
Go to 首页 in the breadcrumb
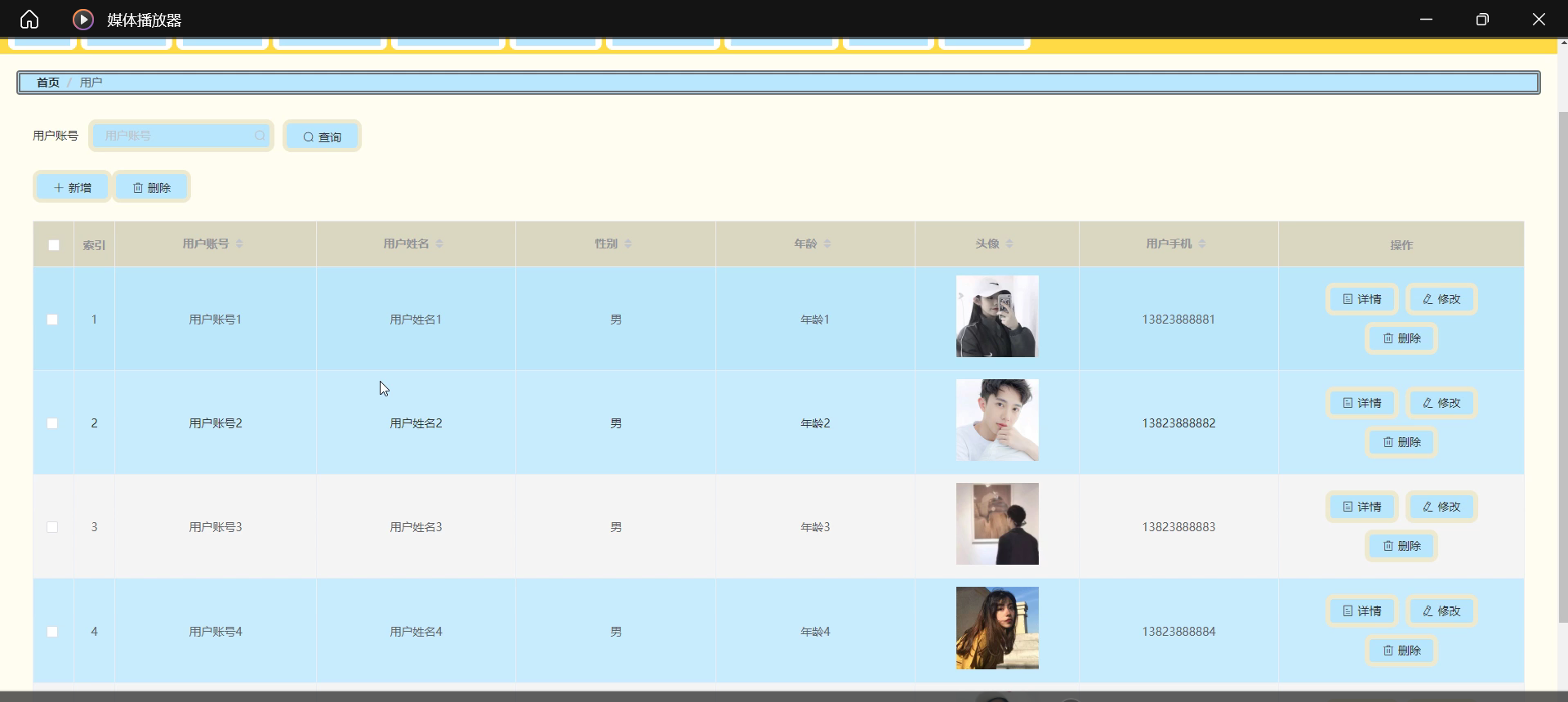pos(48,83)
